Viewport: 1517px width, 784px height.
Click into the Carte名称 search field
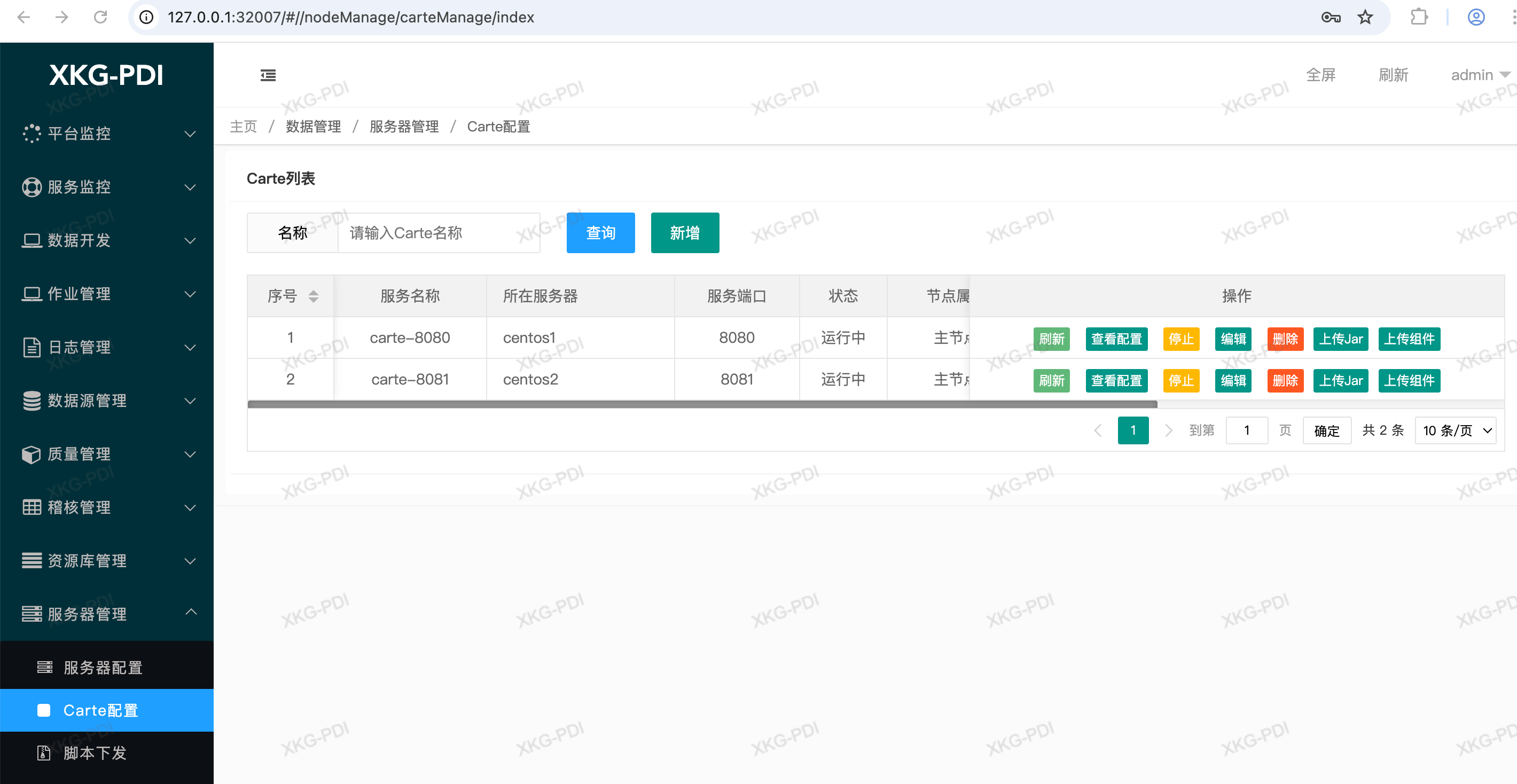click(x=438, y=233)
